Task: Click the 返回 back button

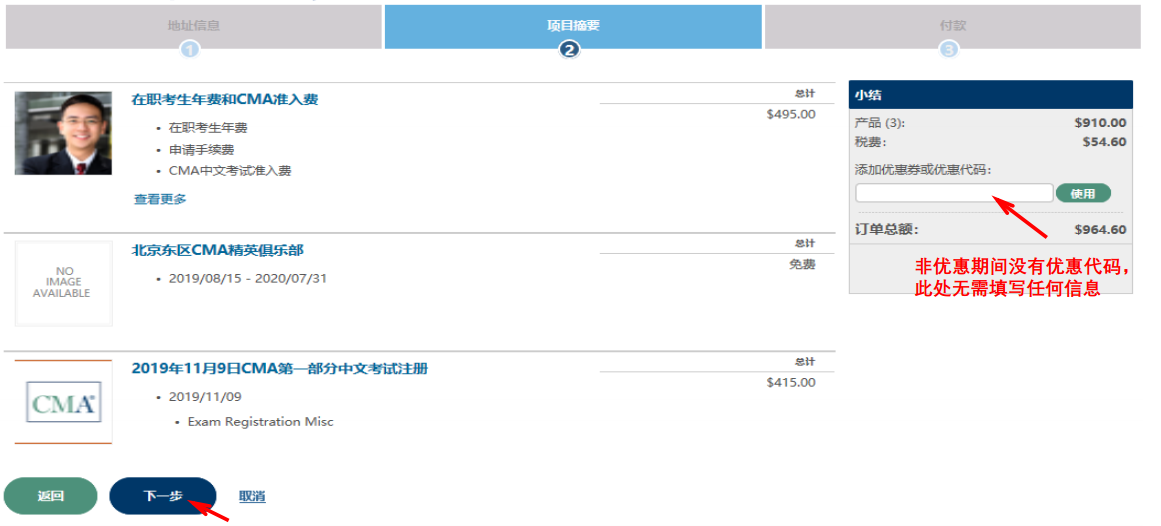Action: [51, 496]
